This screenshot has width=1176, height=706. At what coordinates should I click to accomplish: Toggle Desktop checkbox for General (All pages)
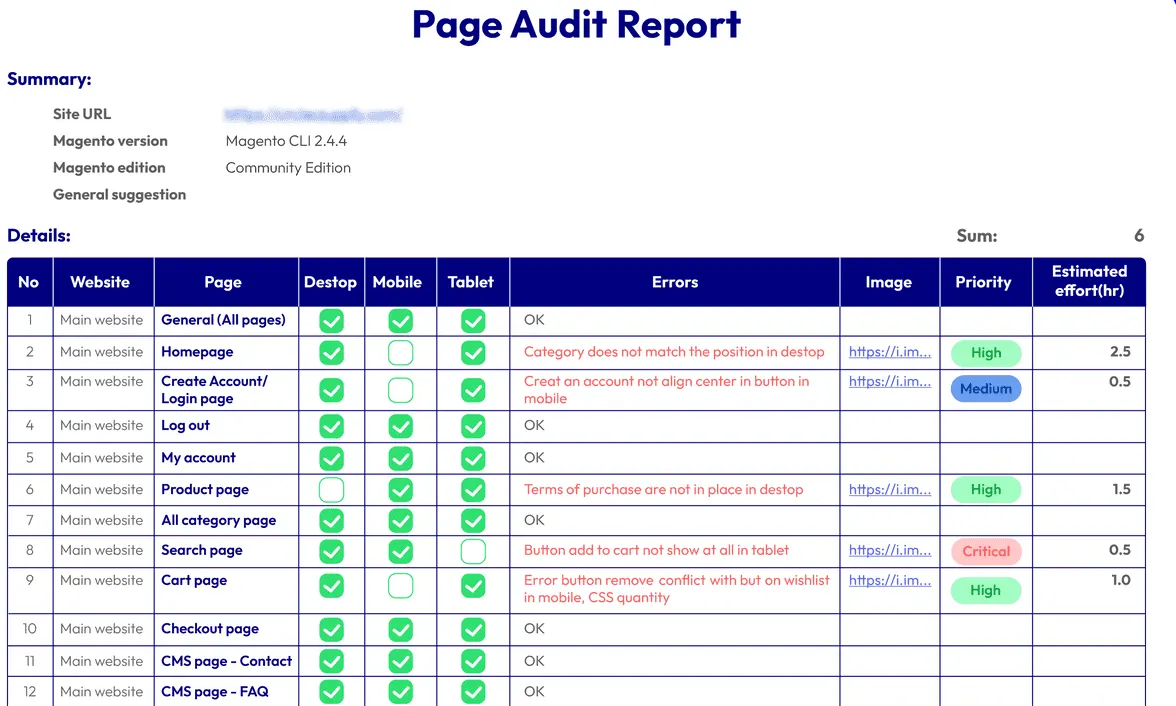332,321
